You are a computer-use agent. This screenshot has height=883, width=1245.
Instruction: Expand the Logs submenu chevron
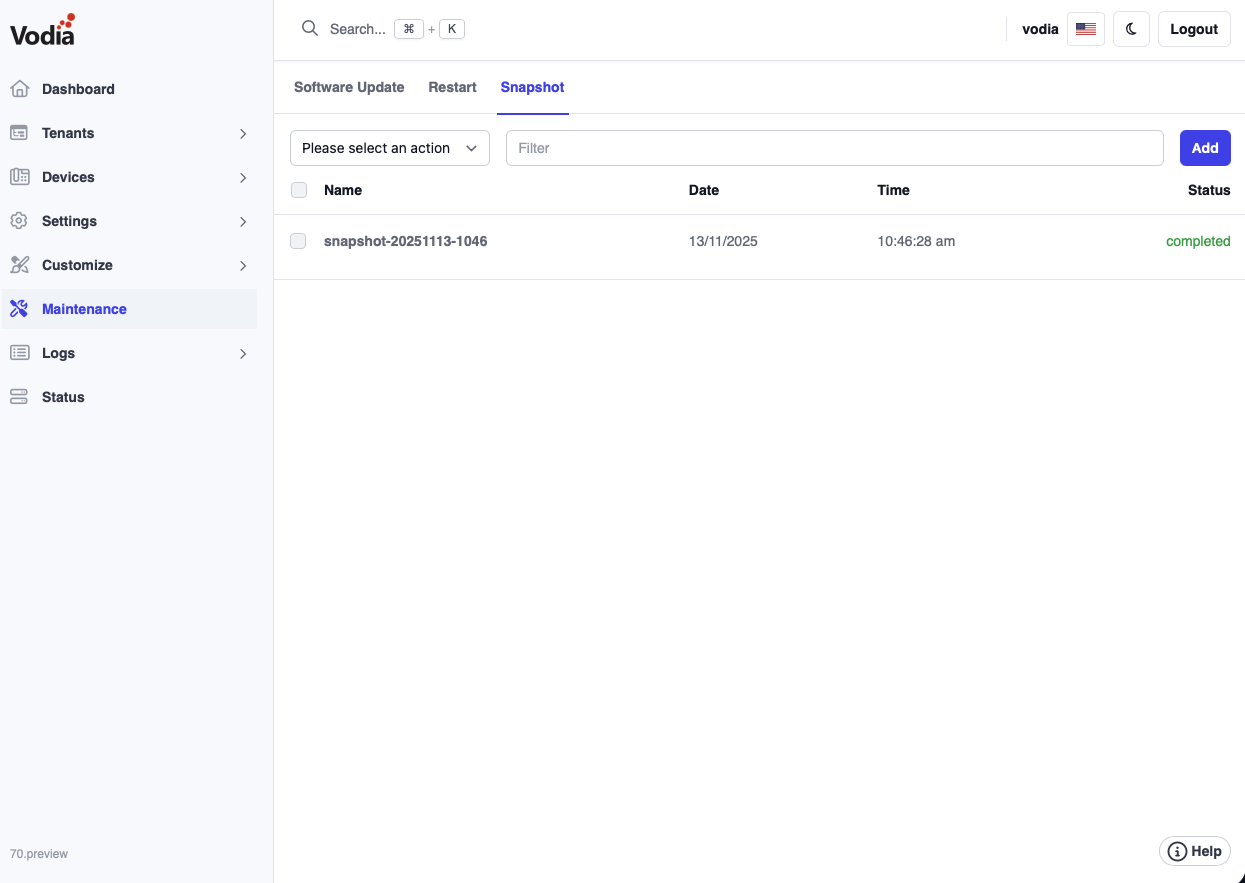click(x=243, y=353)
